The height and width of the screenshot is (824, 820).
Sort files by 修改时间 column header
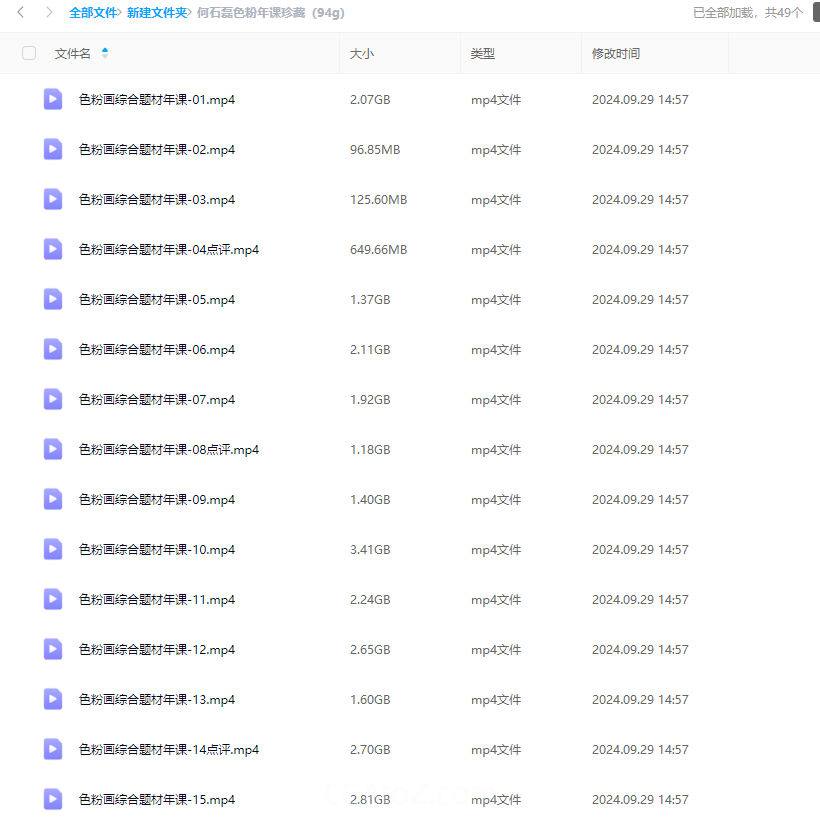tap(616, 53)
